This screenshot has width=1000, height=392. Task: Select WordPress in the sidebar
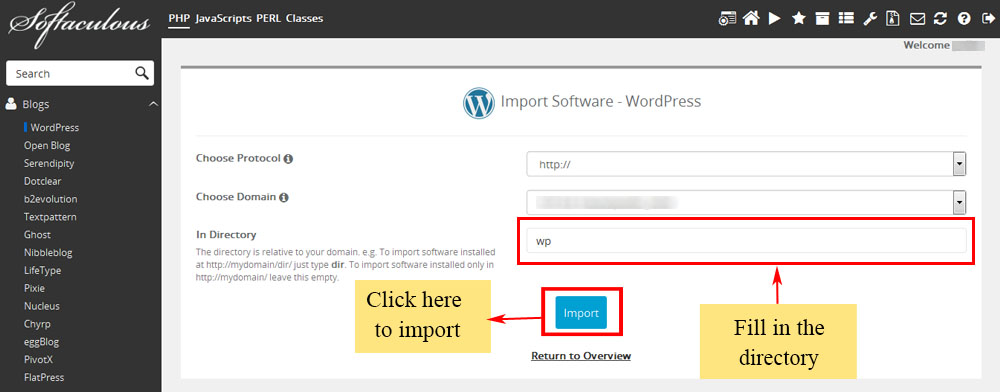click(55, 127)
